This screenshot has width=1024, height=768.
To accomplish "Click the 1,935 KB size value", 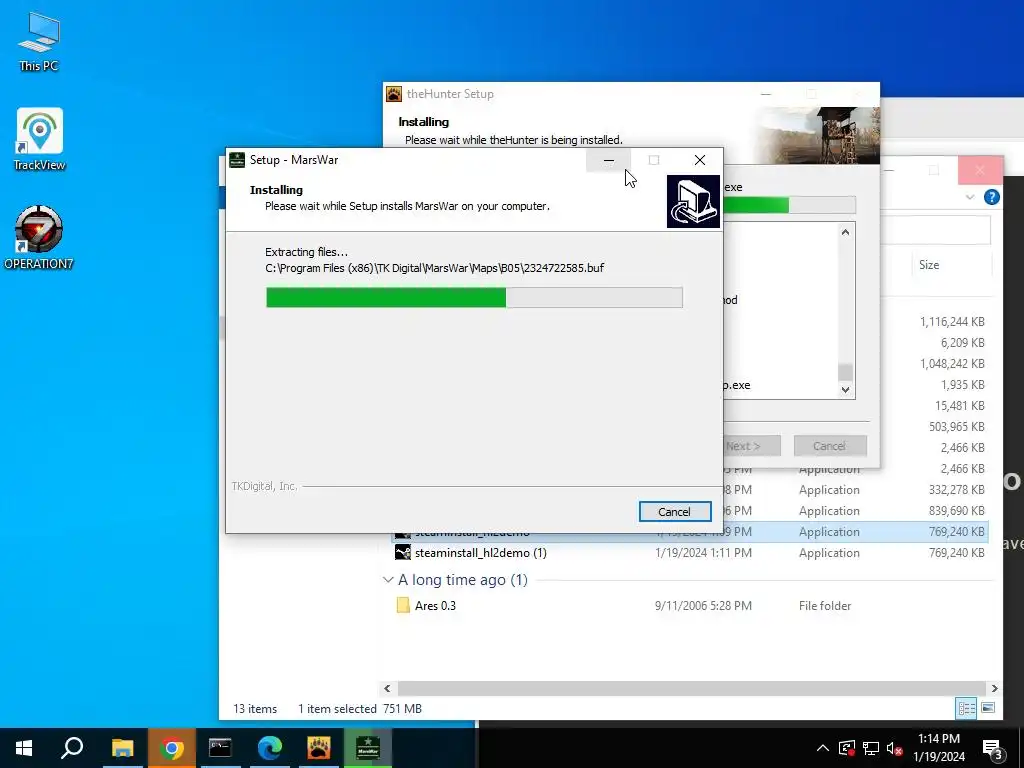I will click(x=962, y=385).
